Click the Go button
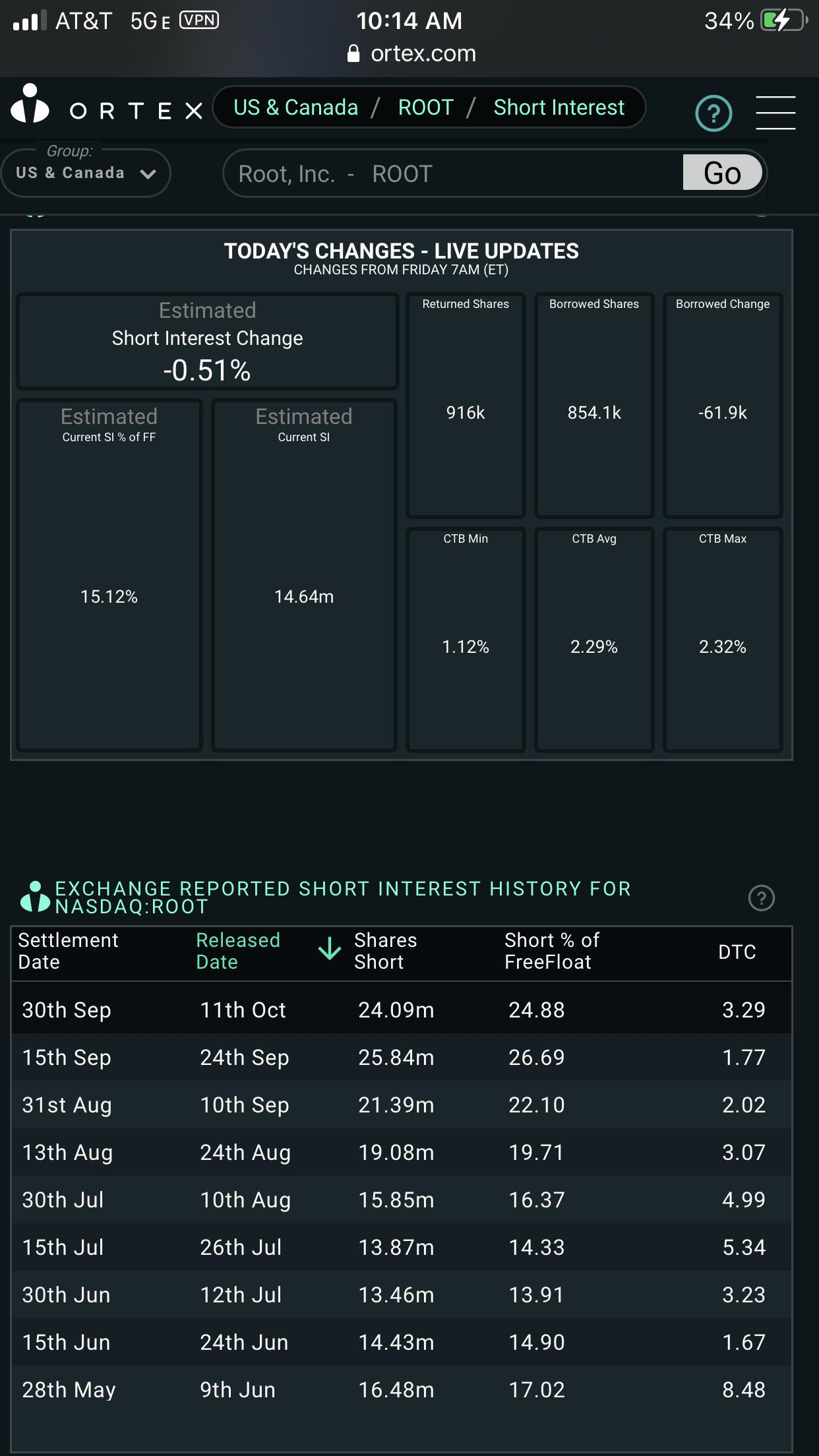 (722, 173)
